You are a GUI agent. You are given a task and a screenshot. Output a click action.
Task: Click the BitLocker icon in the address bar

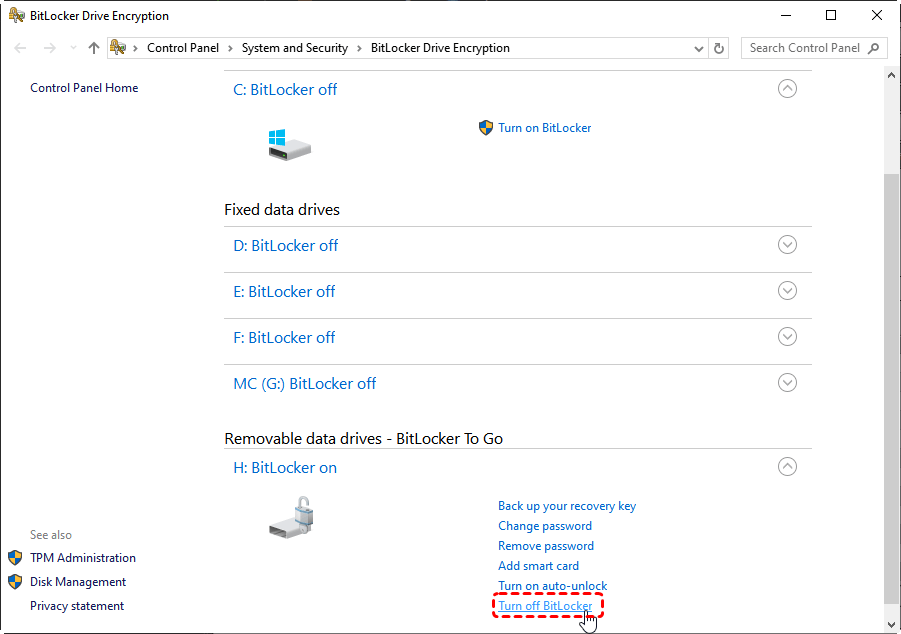click(x=118, y=48)
